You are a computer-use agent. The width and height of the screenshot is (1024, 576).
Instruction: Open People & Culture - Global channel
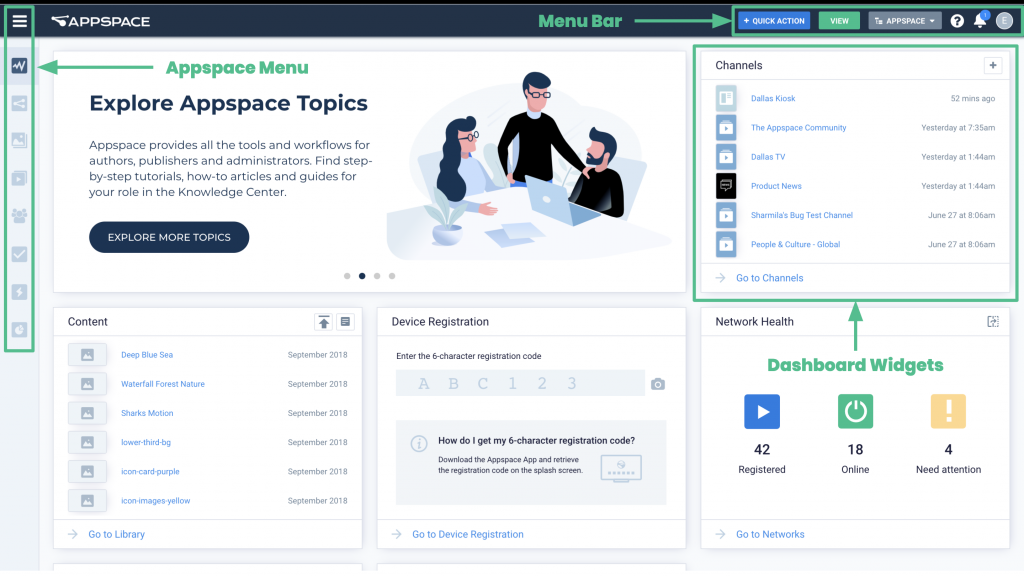coord(795,244)
